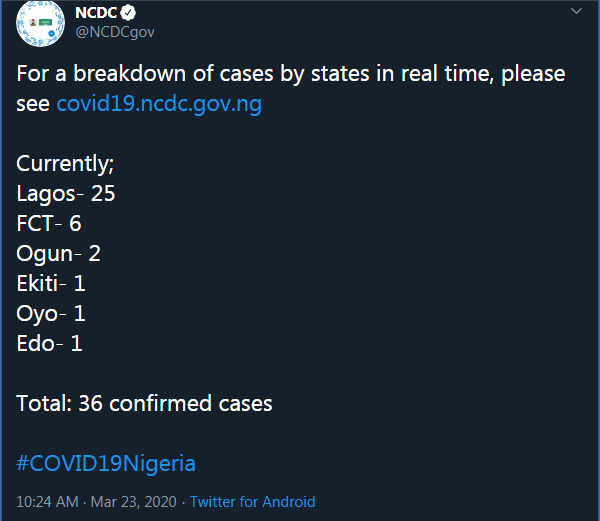Open the NCDC display name link
Image resolution: width=600 pixels, height=521 pixels.
coord(96,13)
